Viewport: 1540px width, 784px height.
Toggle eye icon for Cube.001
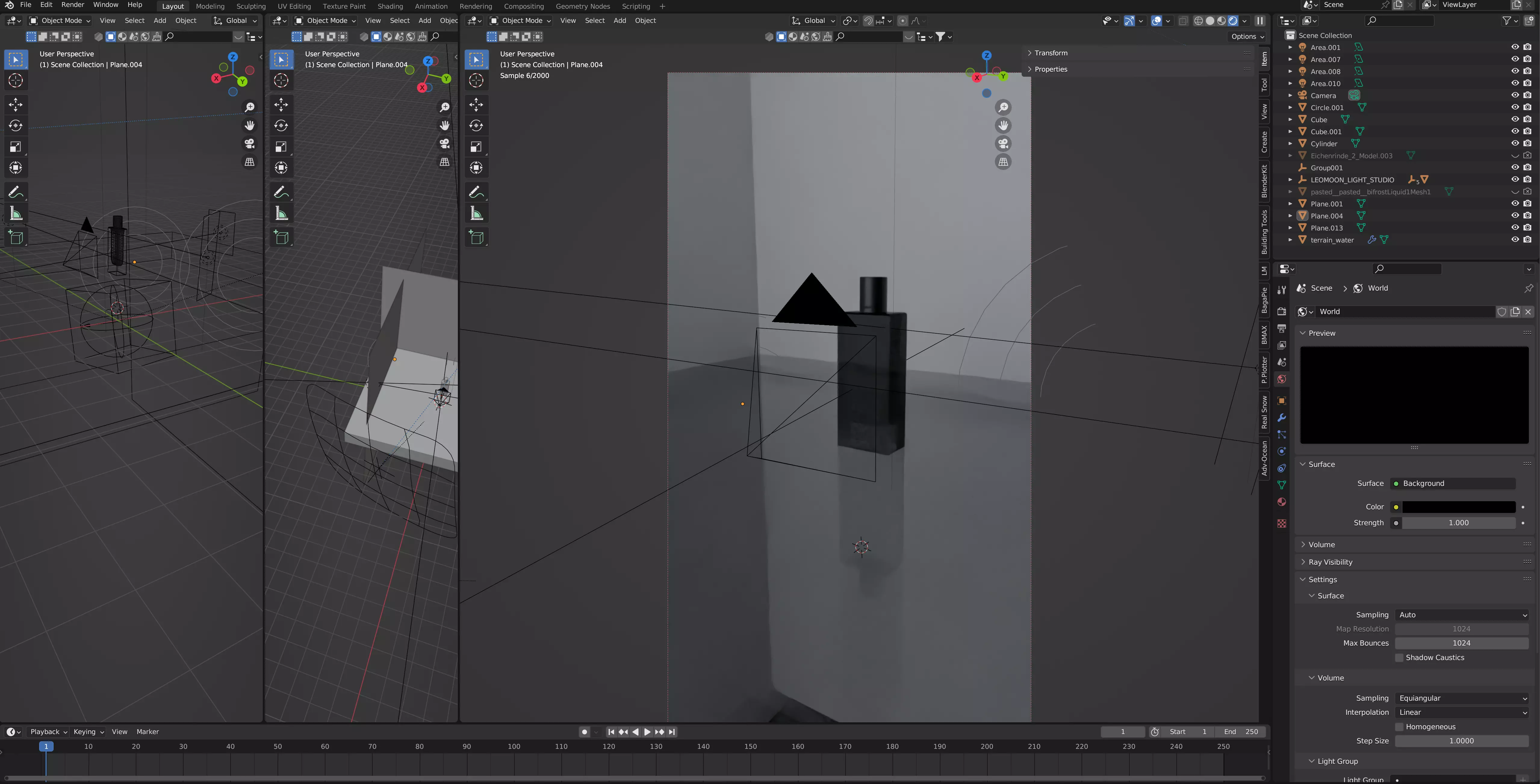pos(1515,131)
